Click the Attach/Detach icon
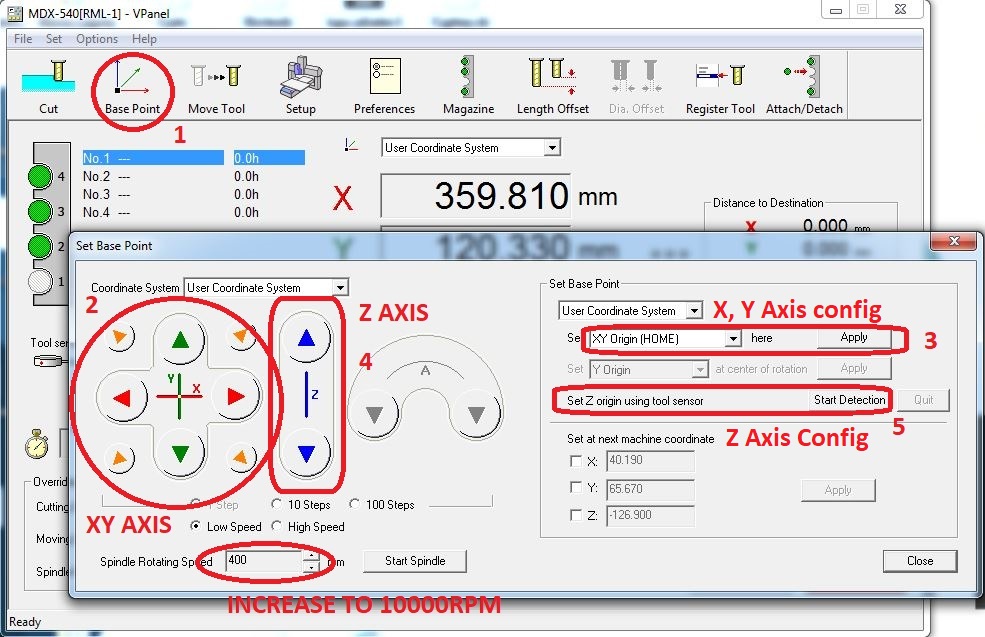 [x=805, y=86]
